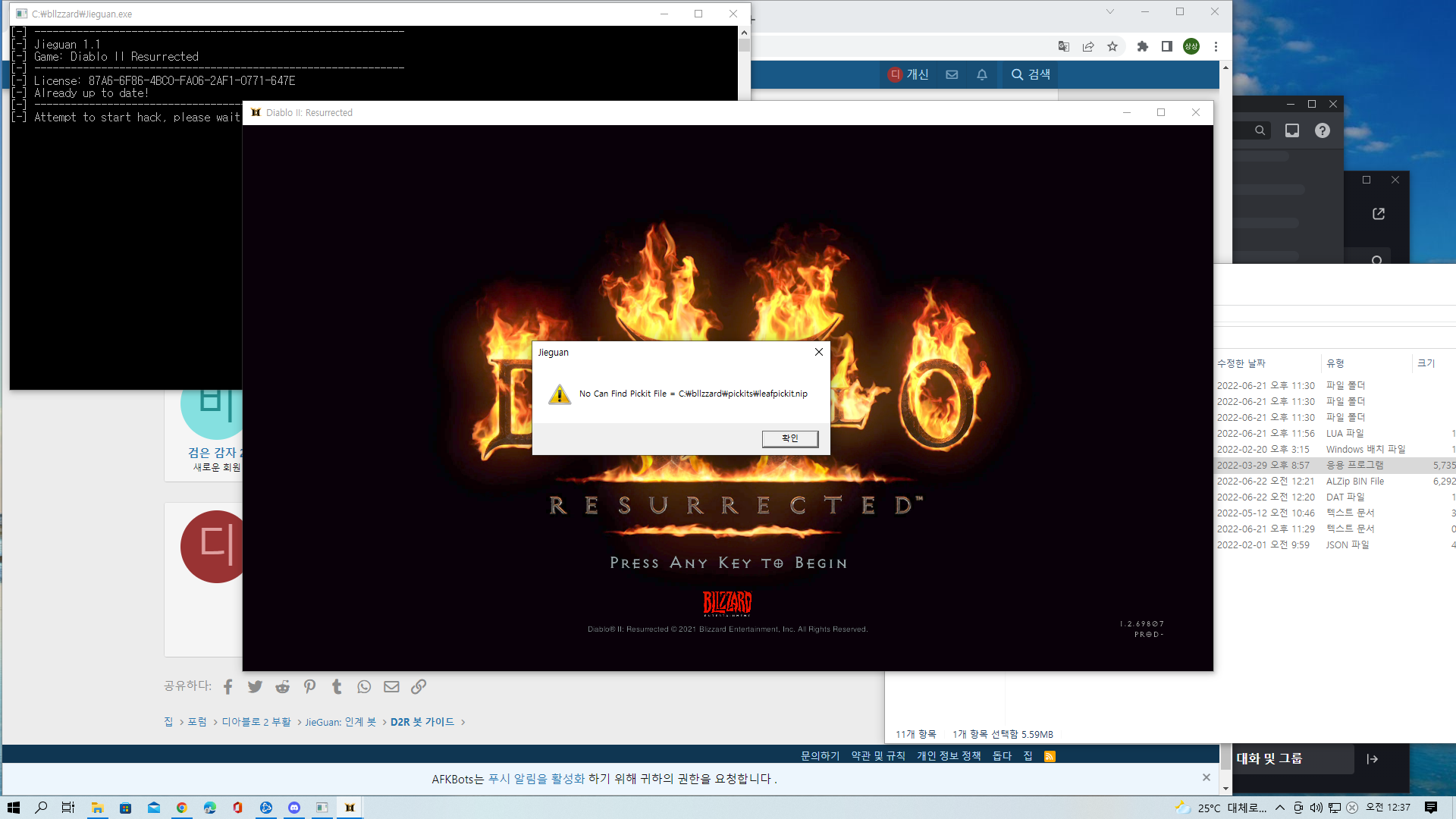Close the Jieguan error dialog

click(x=818, y=352)
